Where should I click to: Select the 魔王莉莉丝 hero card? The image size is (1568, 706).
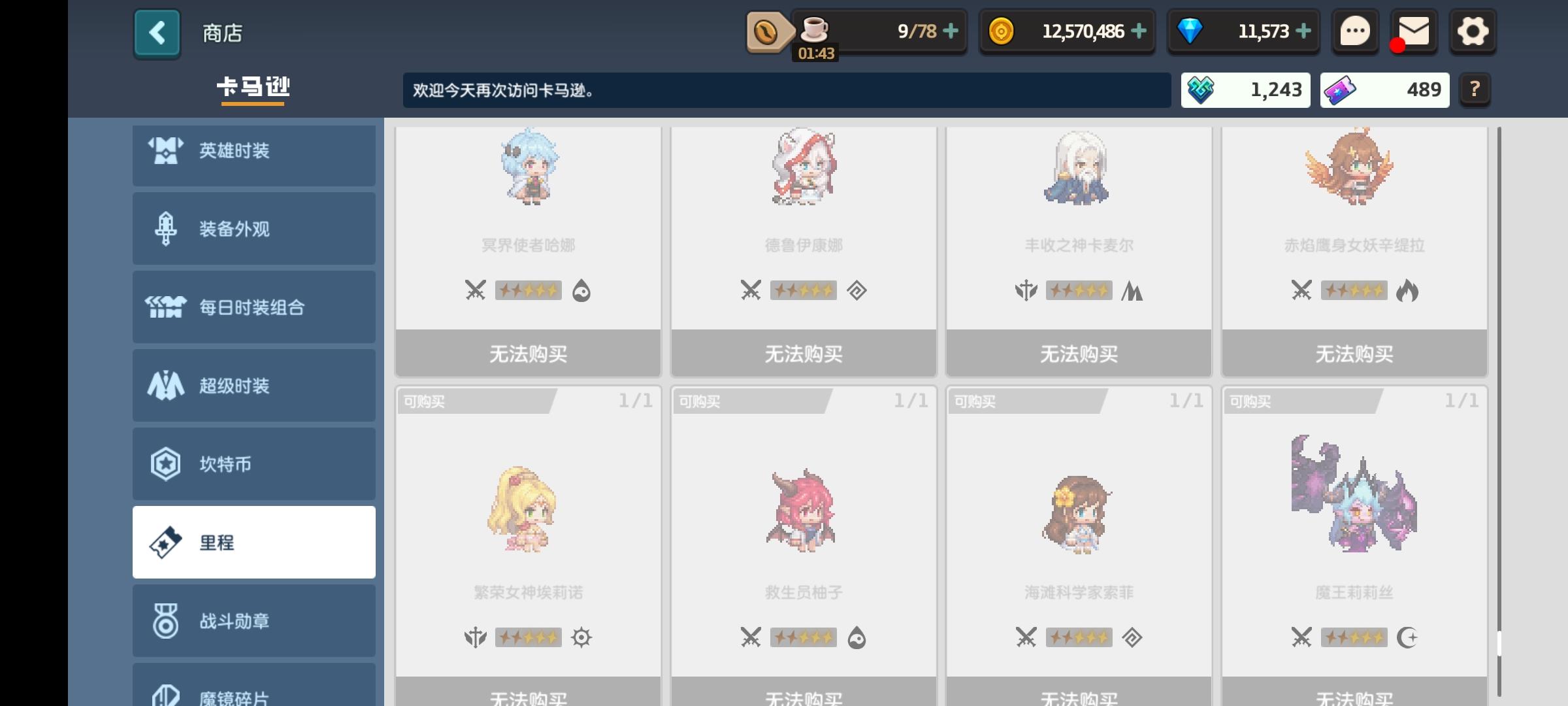[1354, 543]
